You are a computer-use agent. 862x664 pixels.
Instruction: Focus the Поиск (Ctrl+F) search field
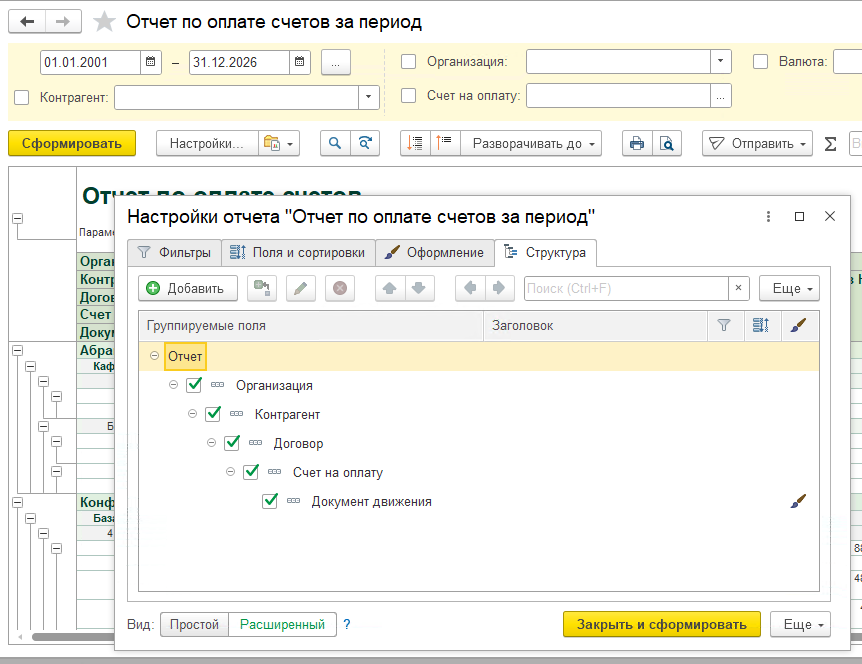(x=626, y=289)
